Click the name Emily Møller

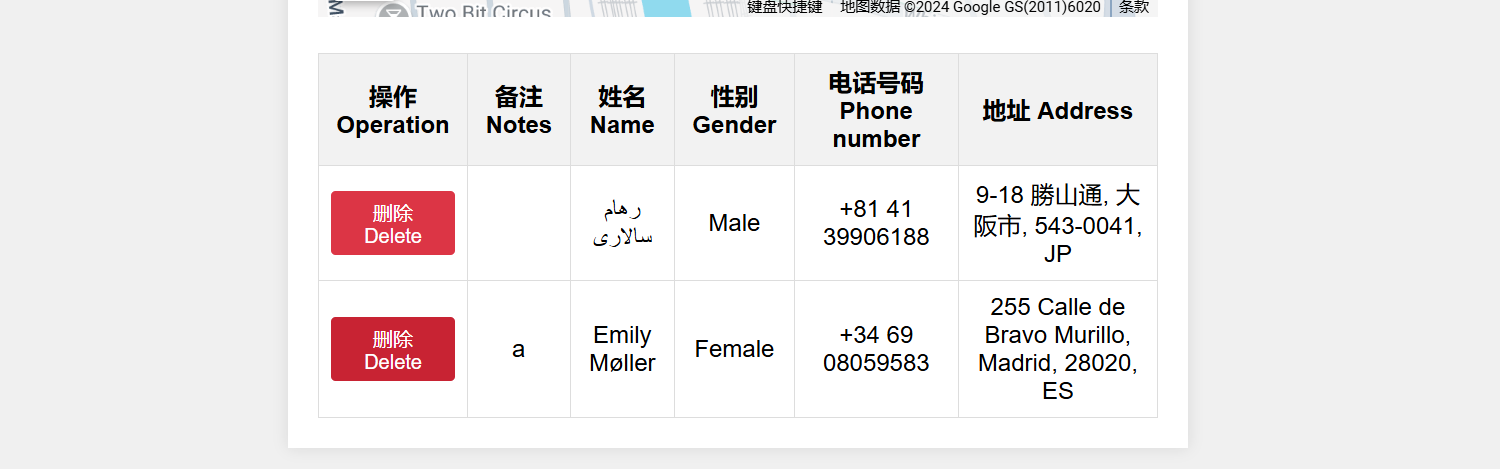pos(622,349)
